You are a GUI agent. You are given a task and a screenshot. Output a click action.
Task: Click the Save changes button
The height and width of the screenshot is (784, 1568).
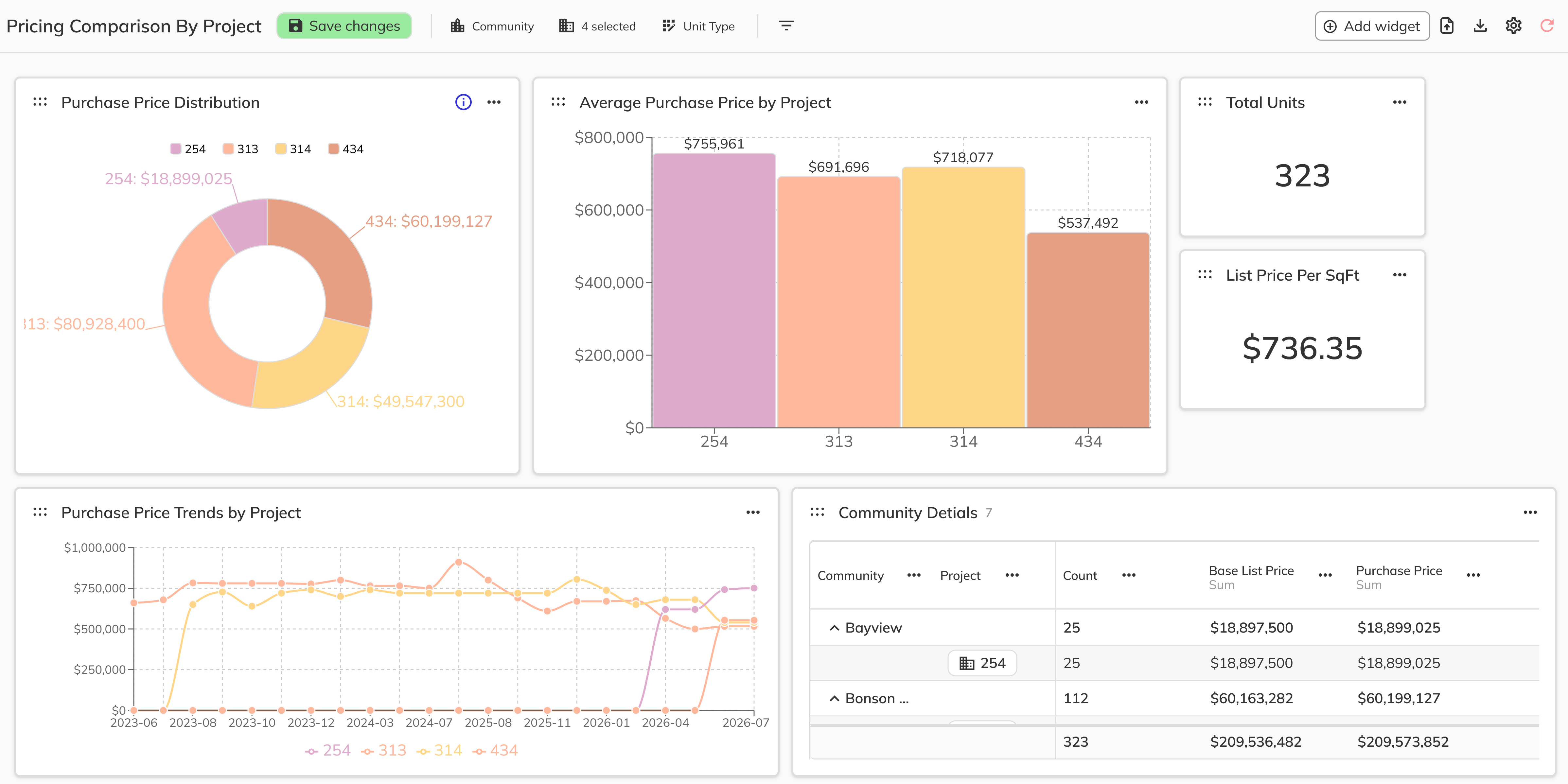click(x=344, y=26)
